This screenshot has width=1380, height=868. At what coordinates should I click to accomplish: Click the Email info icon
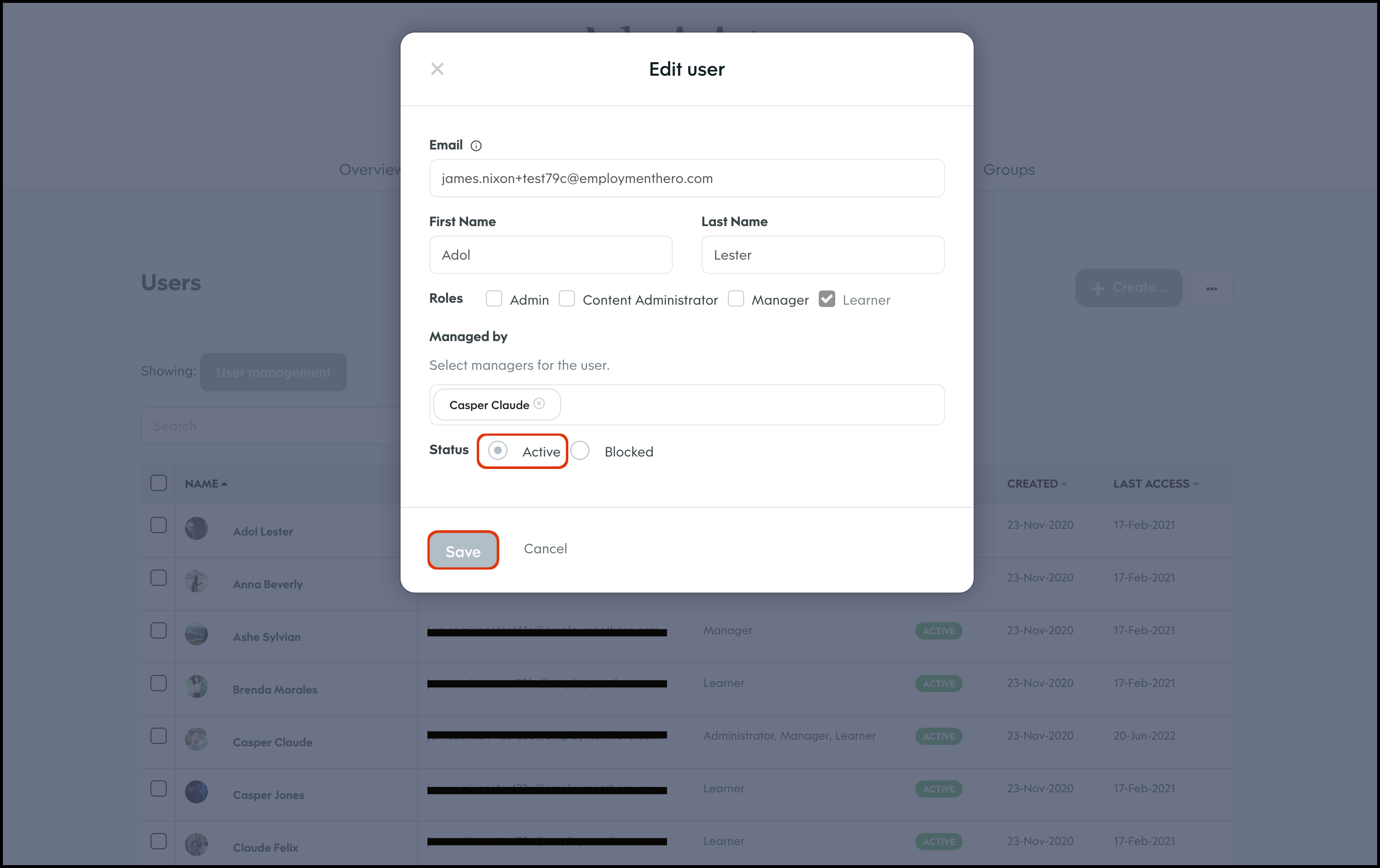coord(476,146)
